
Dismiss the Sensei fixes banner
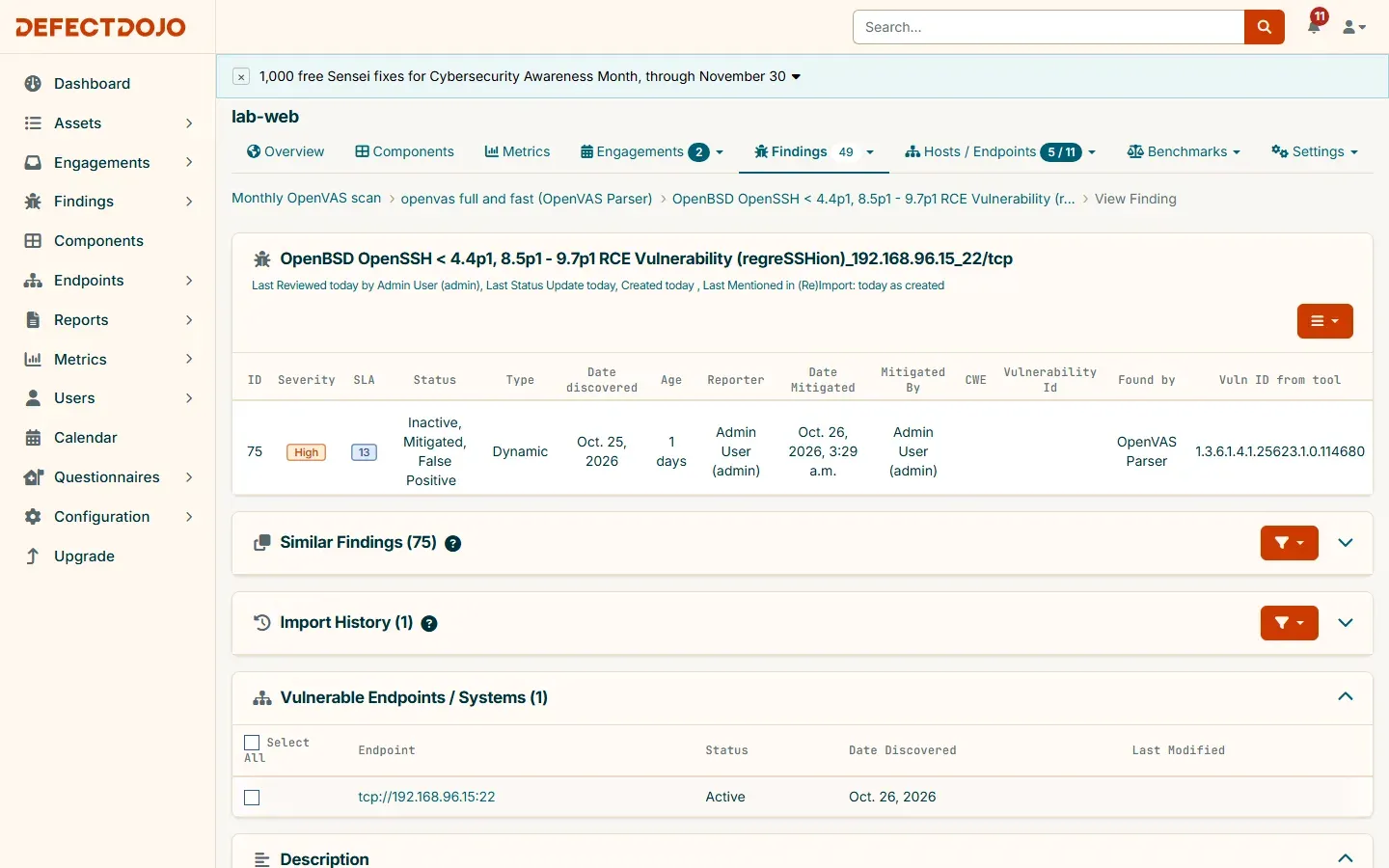[x=241, y=76]
